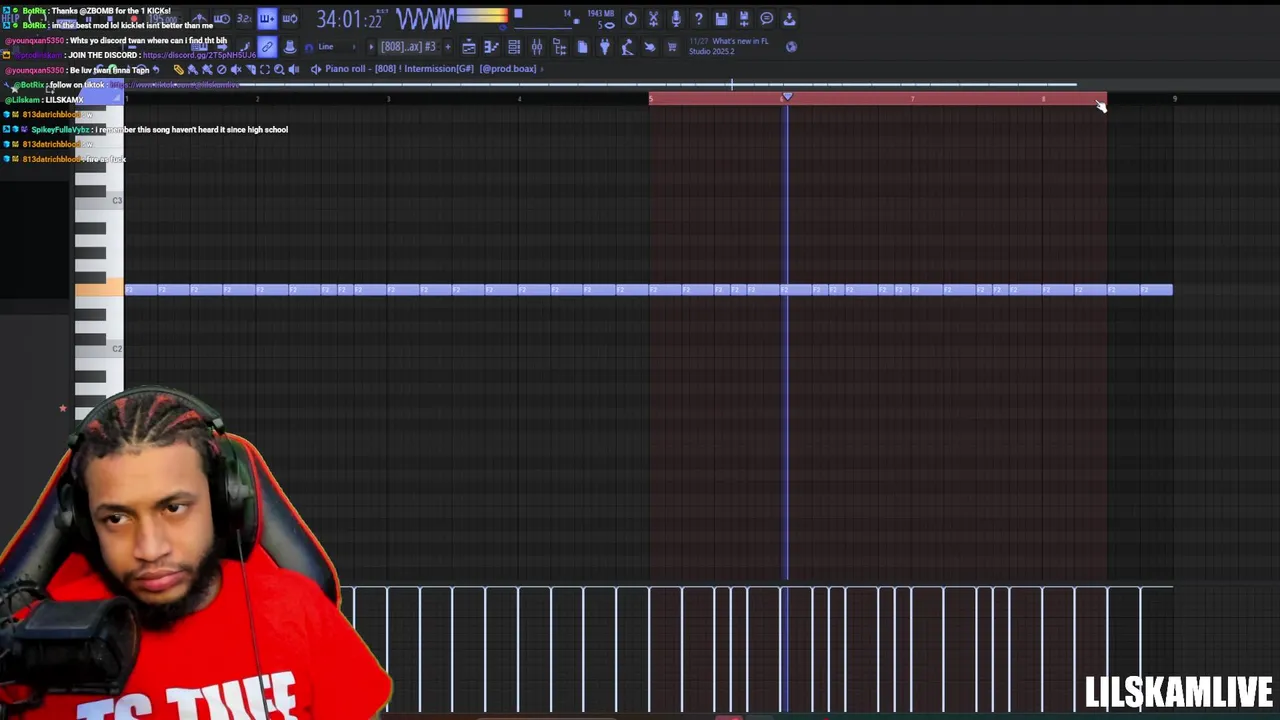Click bar 2 on the timeline ruler
The width and height of the screenshot is (1280, 720).
click(257, 98)
